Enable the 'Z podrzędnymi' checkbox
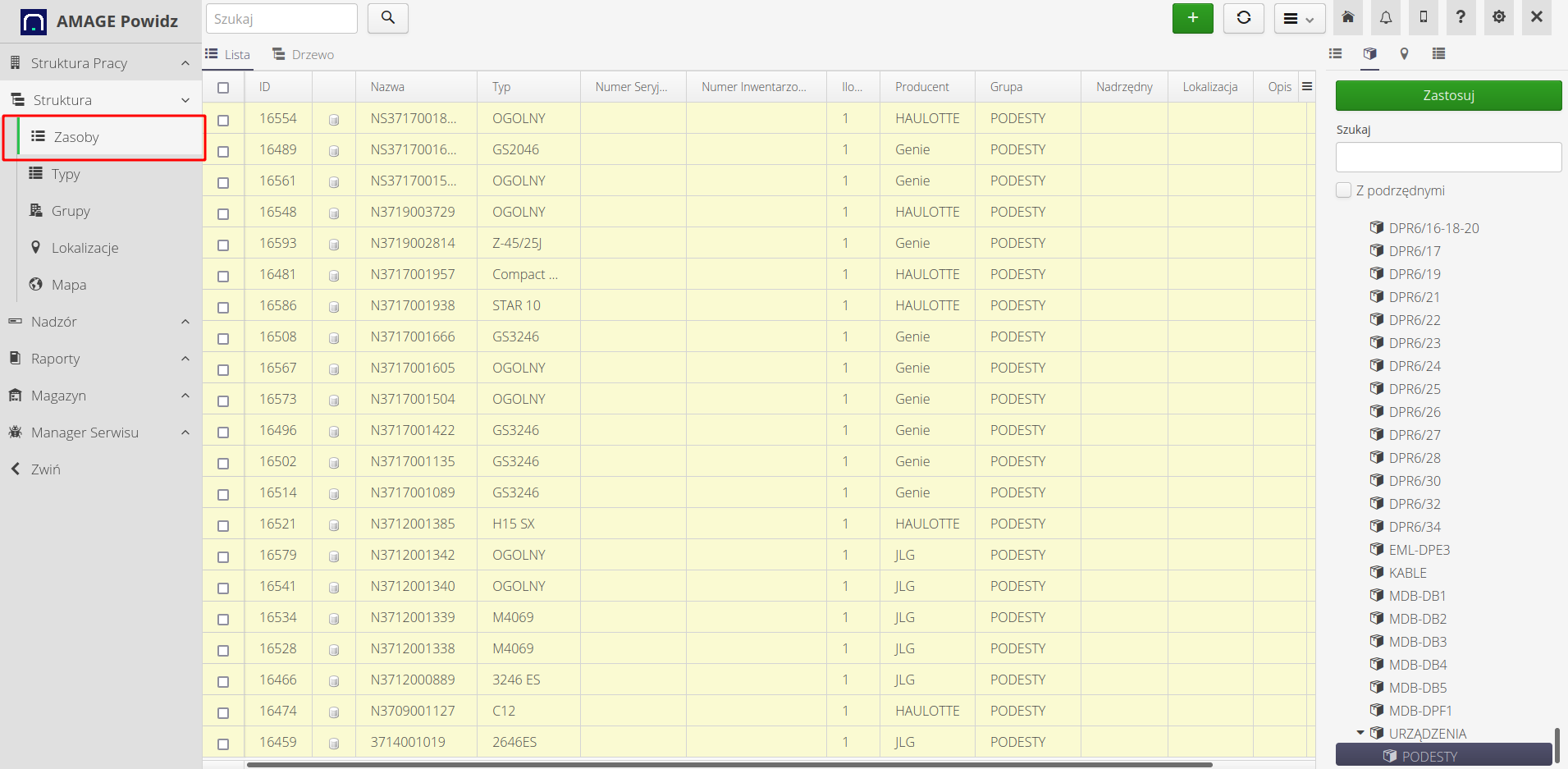The height and width of the screenshot is (769, 1568). pyautogui.click(x=1343, y=190)
